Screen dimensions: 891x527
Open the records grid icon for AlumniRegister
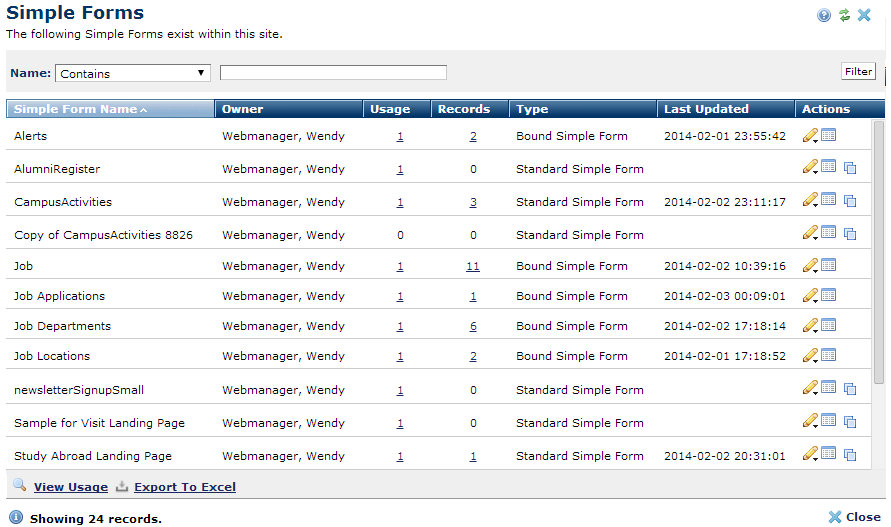coord(828,167)
